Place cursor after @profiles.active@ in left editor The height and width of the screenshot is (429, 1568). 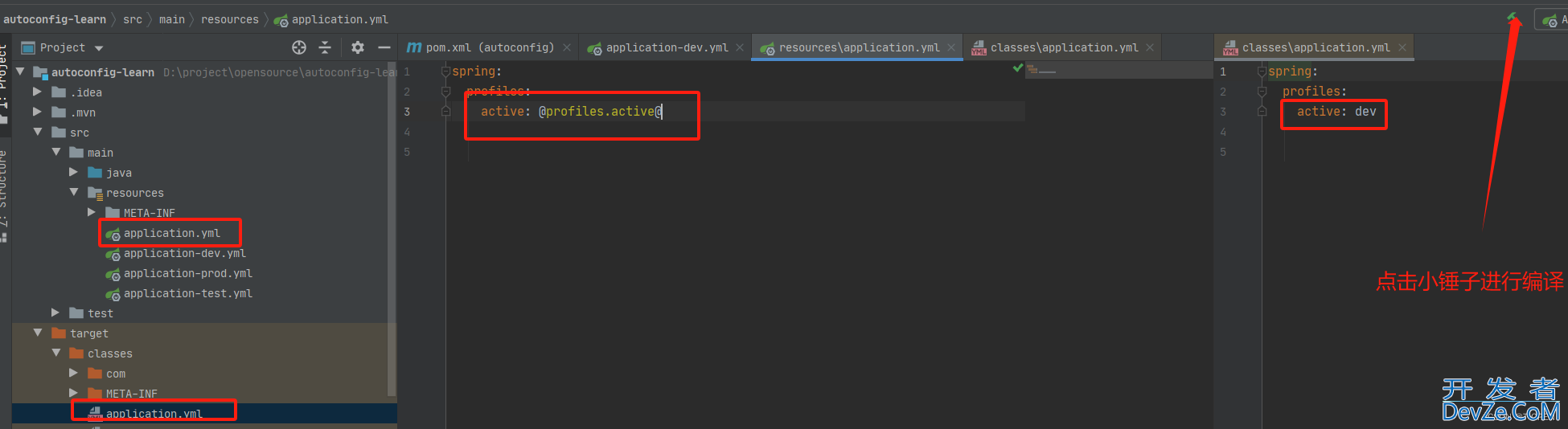(663, 112)
